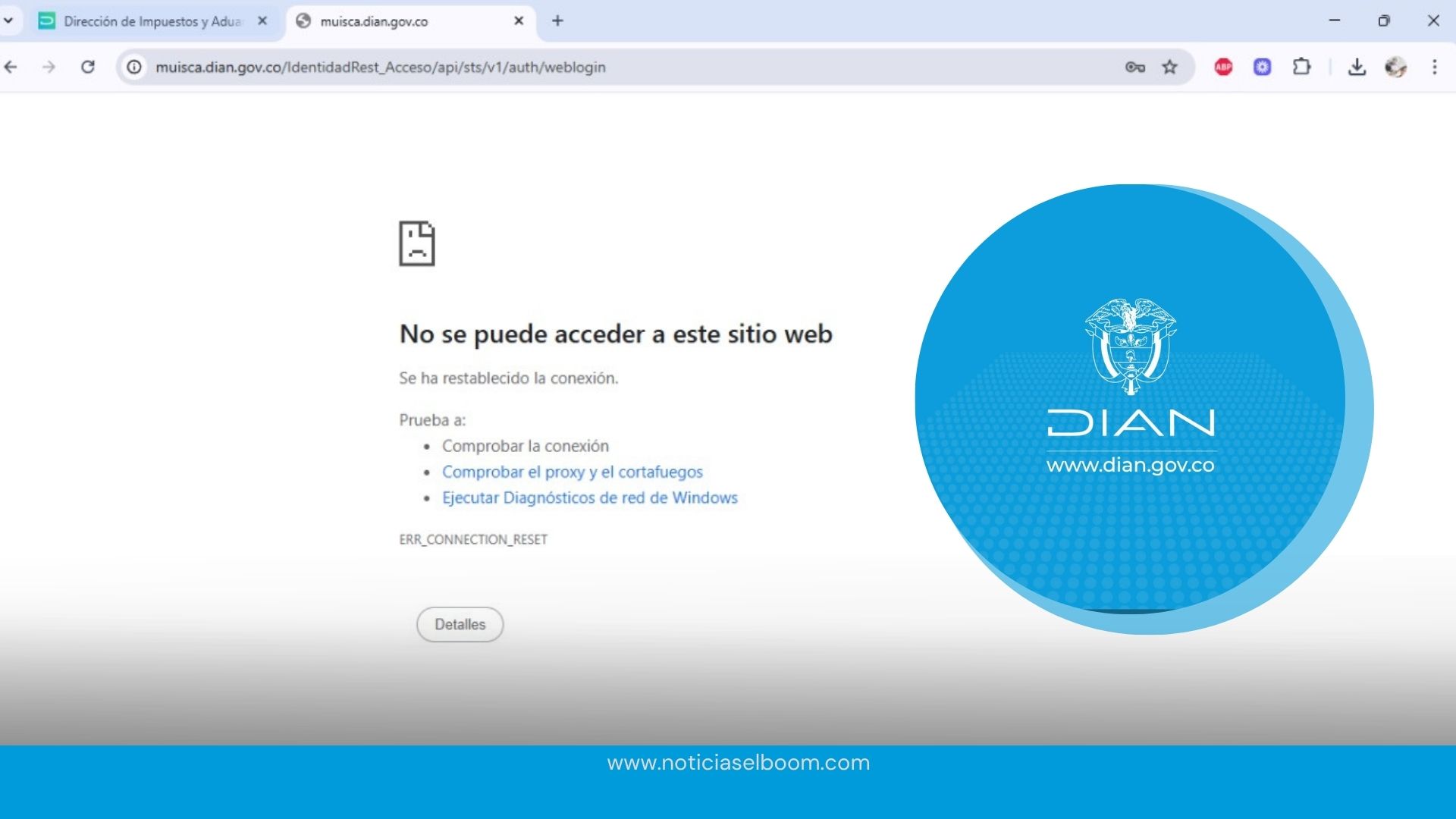Open the Comprobar el proxy y el cortafuegos link
The image size is (1456, 819).
[x=573, y=472]
